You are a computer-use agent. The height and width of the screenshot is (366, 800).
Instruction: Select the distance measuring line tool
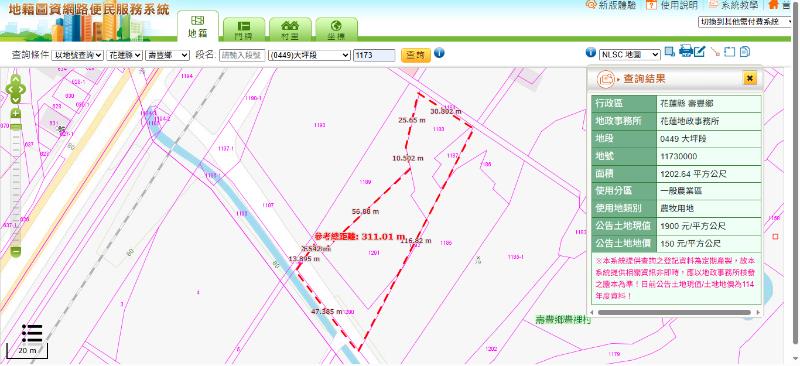(715, 52)
